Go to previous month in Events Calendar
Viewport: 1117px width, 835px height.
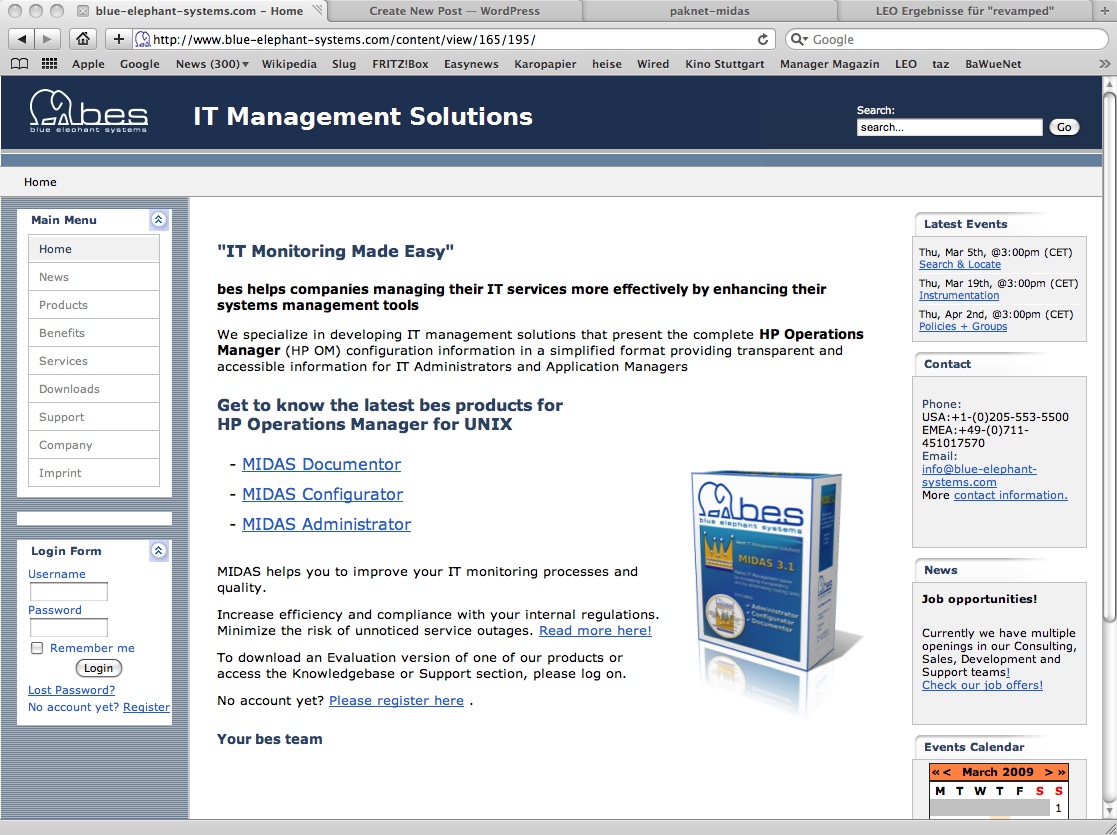point(947,772)
